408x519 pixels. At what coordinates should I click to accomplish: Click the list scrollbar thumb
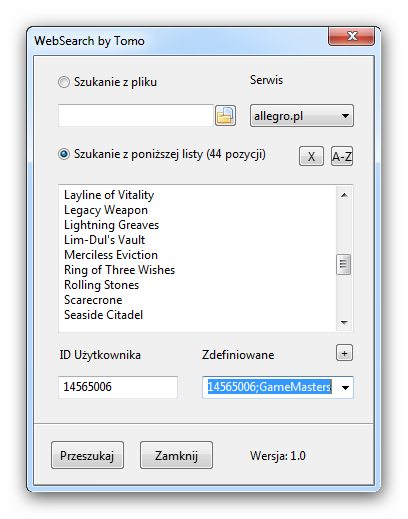tap(344, 264)
